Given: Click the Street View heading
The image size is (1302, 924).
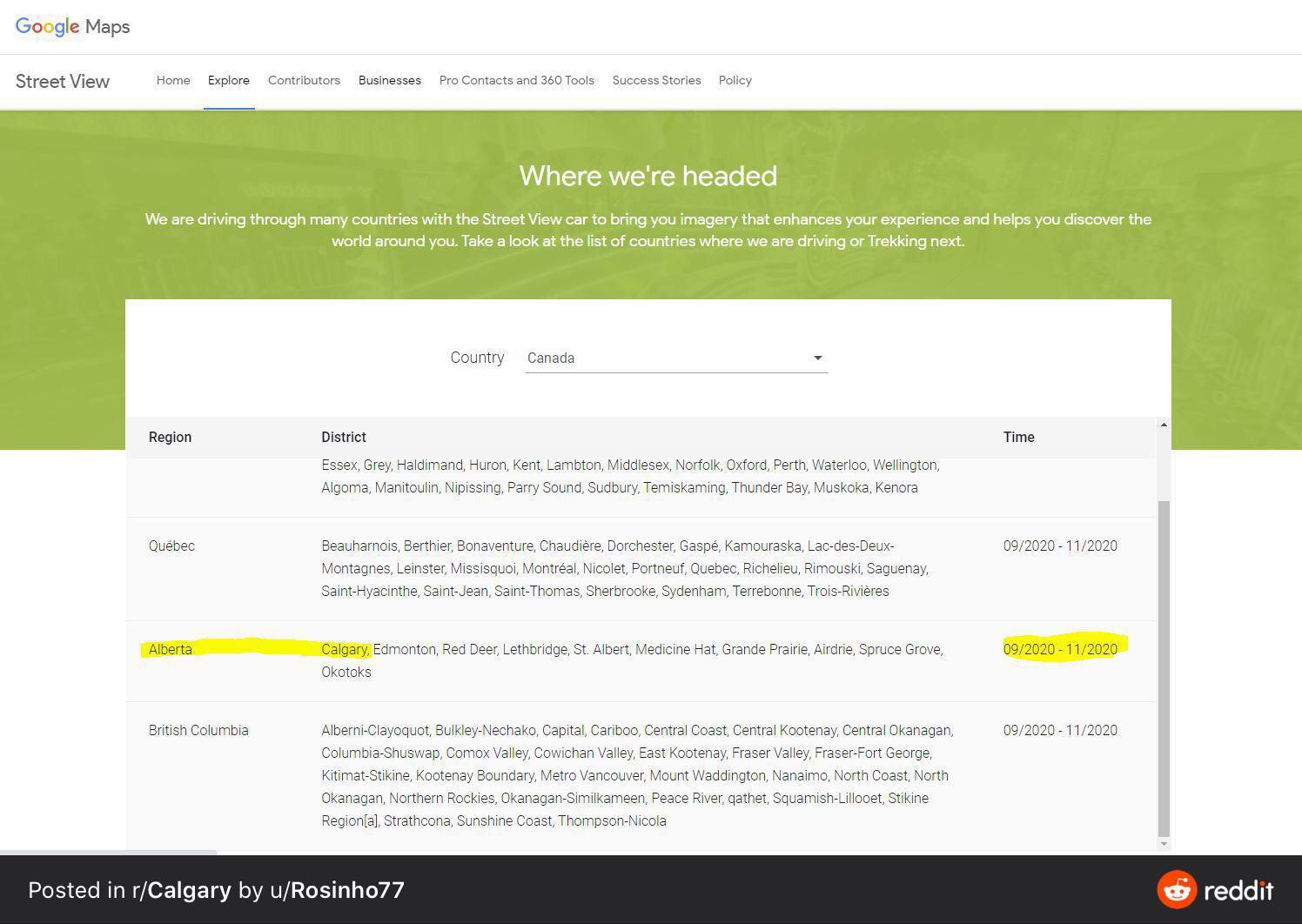Looking at the screenshot, I should point(62,81).
